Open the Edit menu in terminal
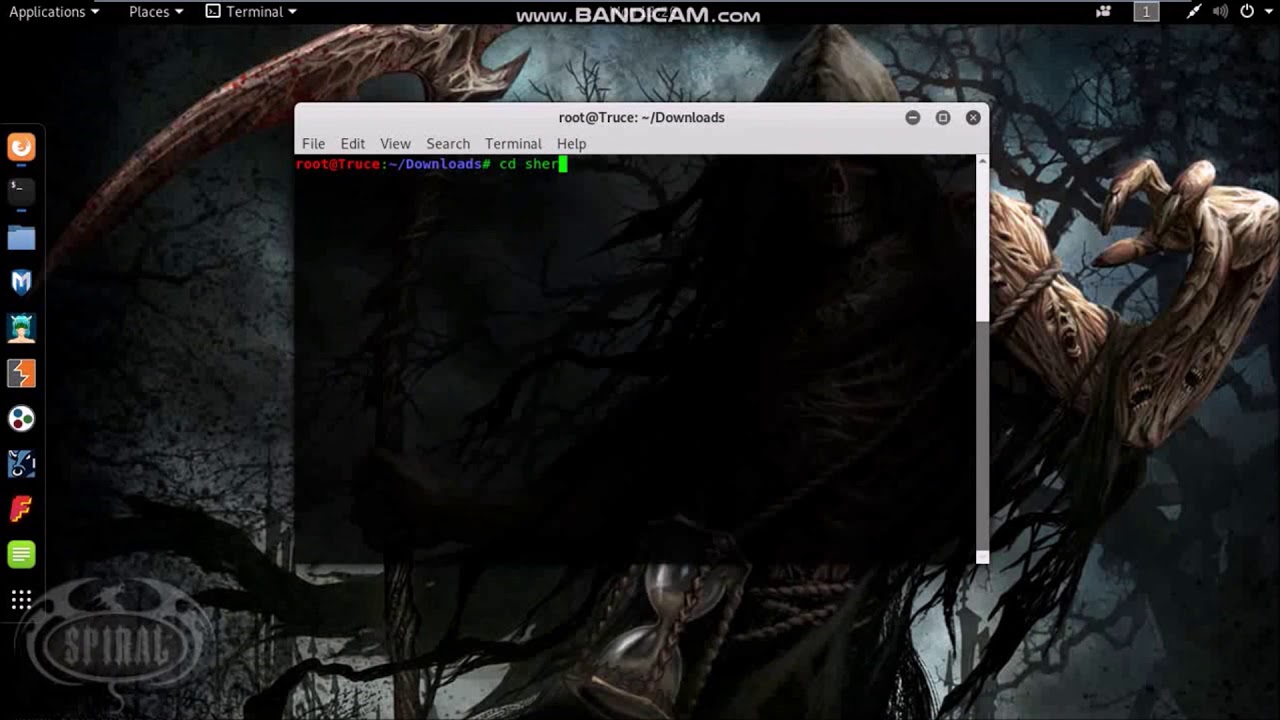 352,144
